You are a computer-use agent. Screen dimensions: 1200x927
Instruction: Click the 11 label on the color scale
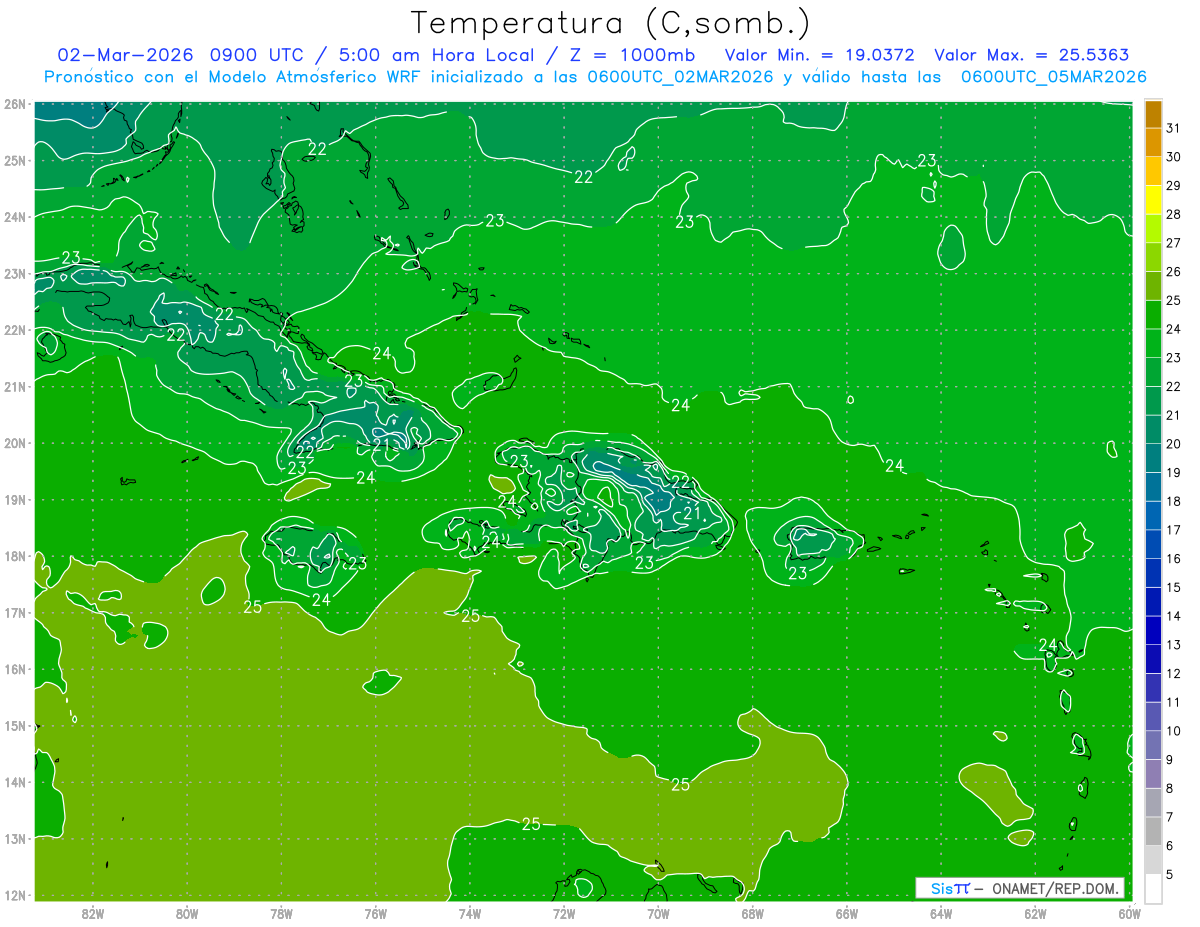coord(1173,702)
